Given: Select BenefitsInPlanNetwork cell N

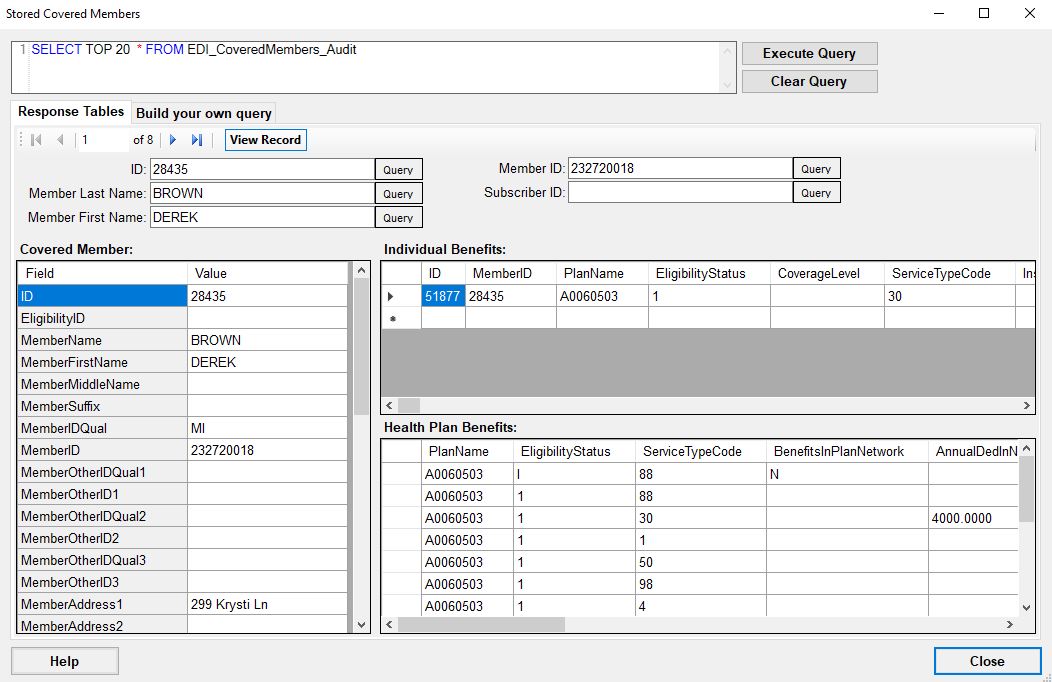Looking at the screenshot, I should pyautogui.click(x=847, y=474).
